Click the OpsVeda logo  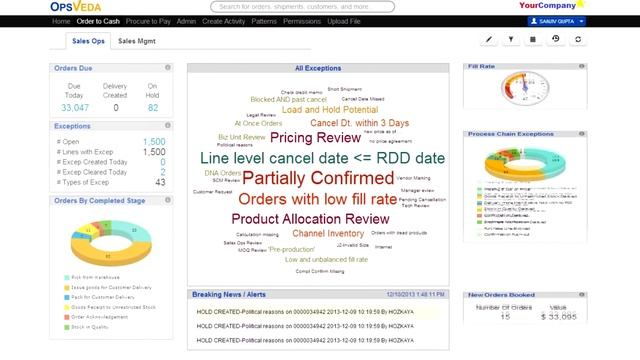(76, 7)
